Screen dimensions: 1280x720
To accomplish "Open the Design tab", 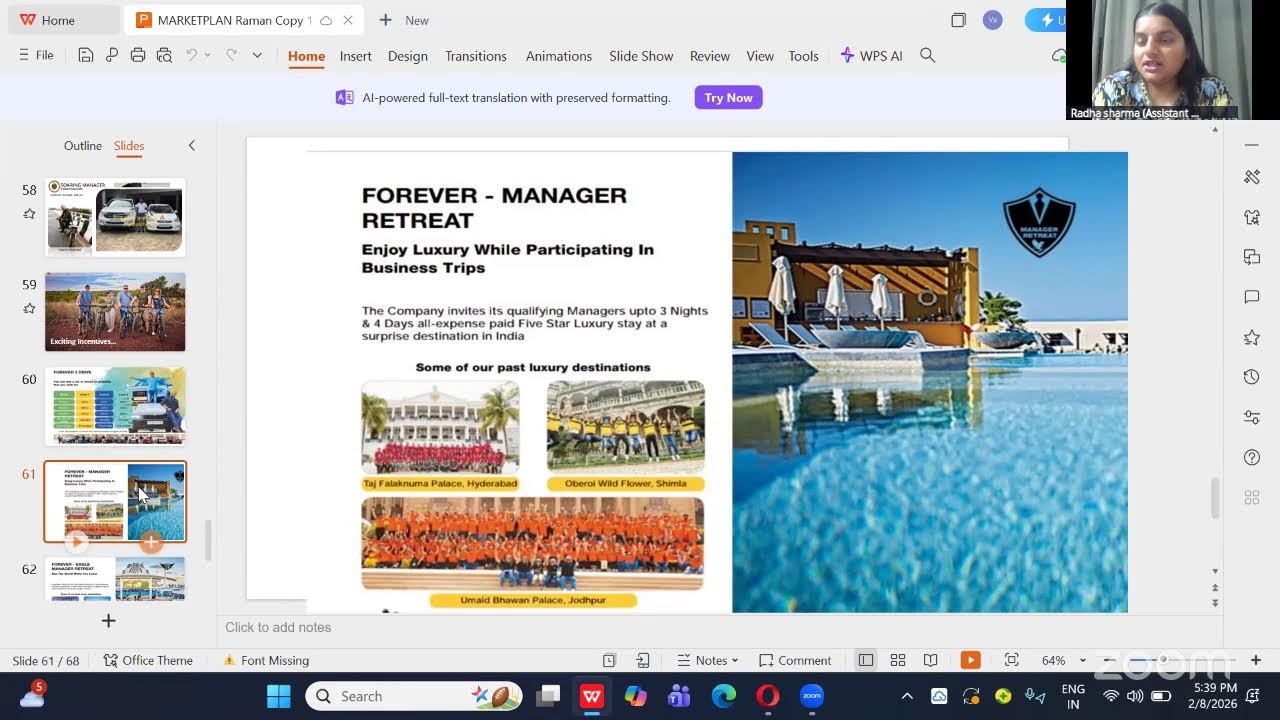I will coord(408,56).
